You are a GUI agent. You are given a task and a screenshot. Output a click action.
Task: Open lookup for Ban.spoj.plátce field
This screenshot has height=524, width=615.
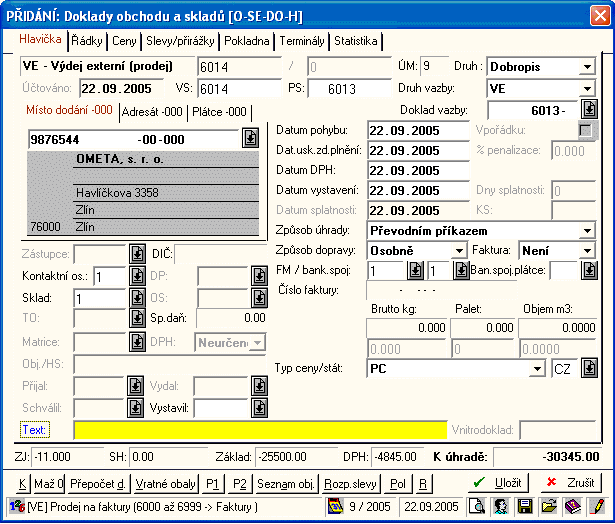590,270
